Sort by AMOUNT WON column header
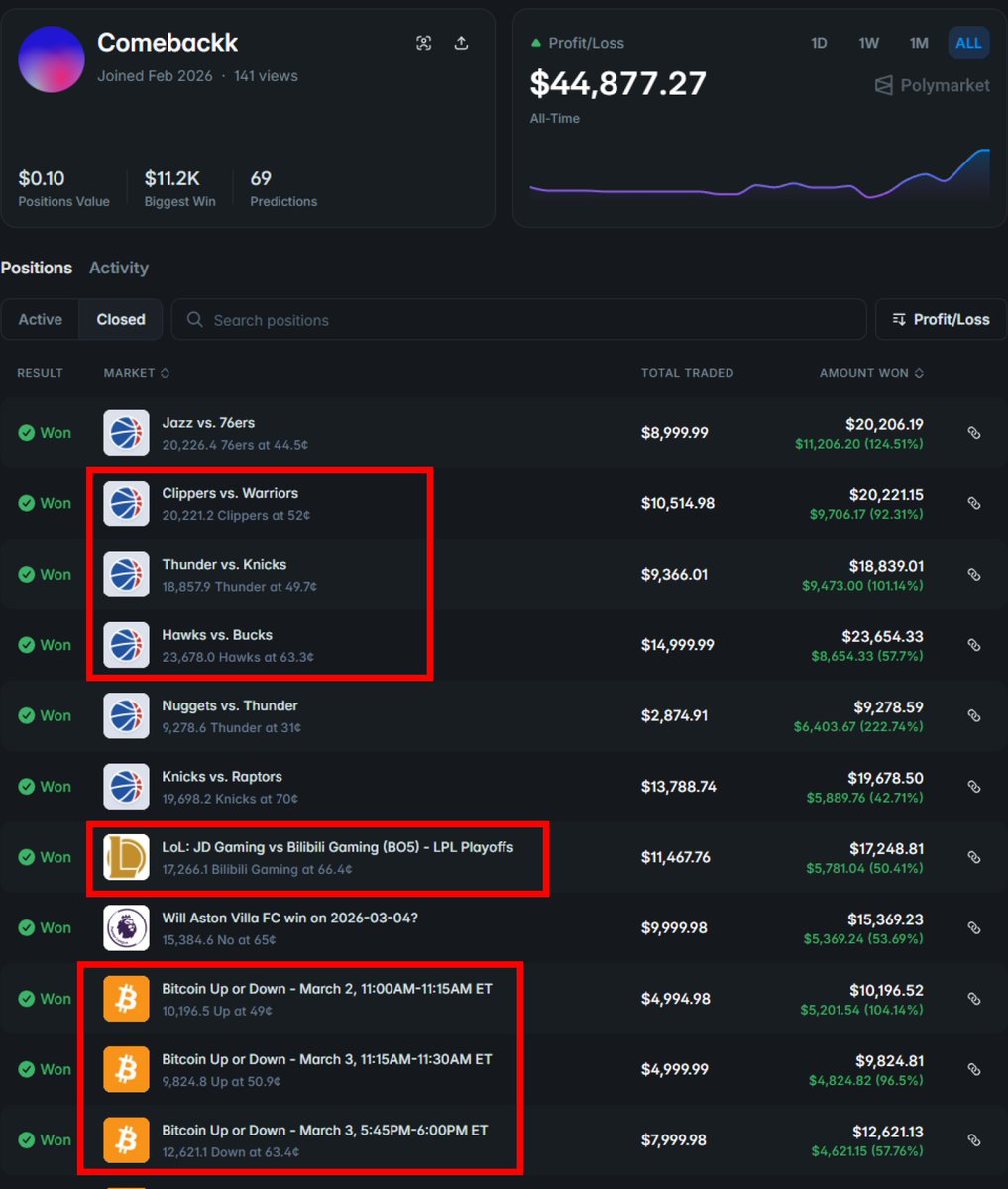 pos(871,373)
